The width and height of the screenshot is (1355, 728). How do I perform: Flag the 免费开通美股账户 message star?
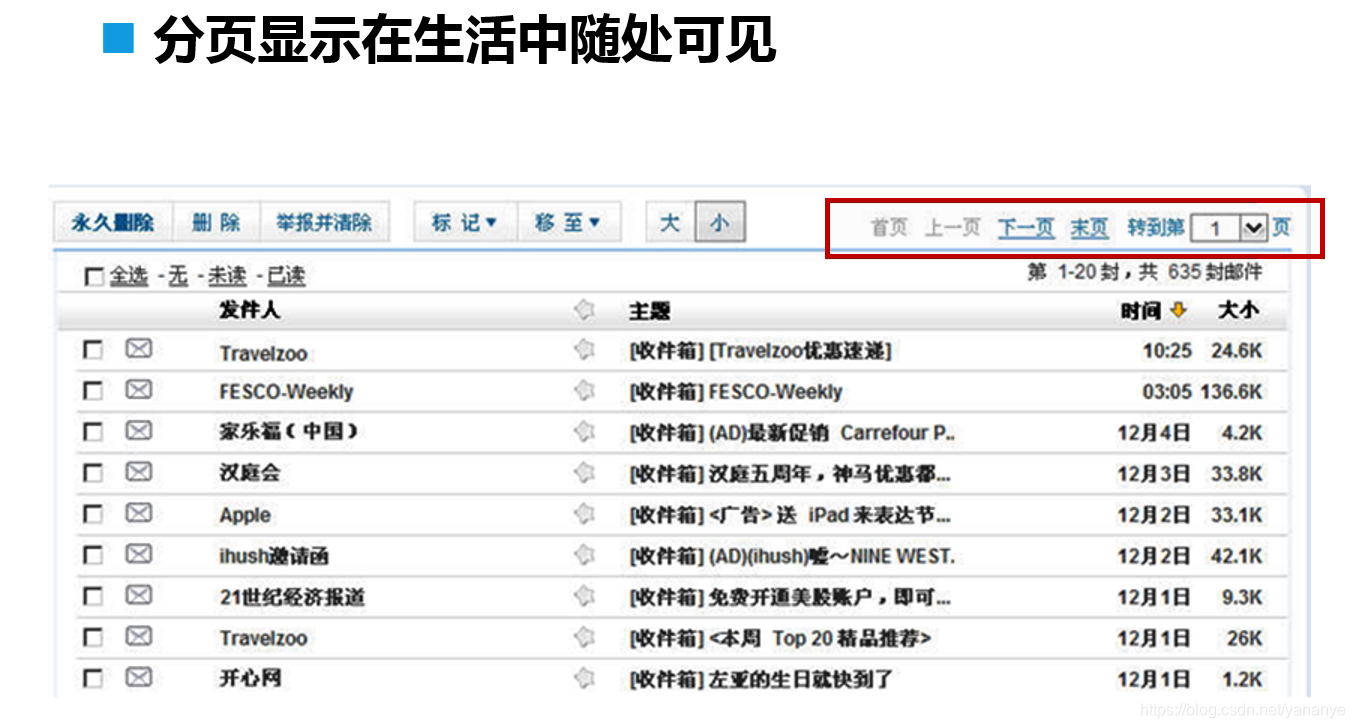(x=584, y=597)
